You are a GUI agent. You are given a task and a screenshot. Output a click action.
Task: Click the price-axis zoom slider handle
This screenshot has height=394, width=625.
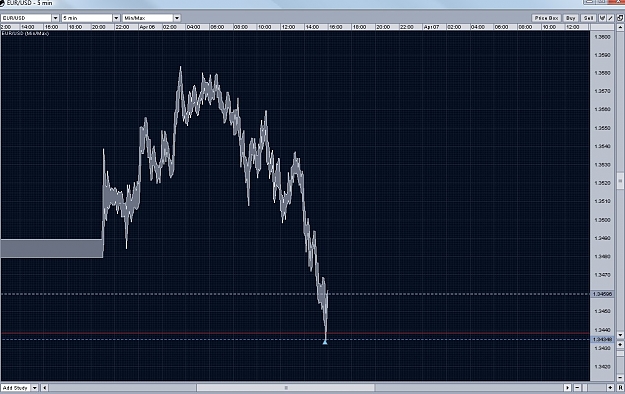(620, 353)
